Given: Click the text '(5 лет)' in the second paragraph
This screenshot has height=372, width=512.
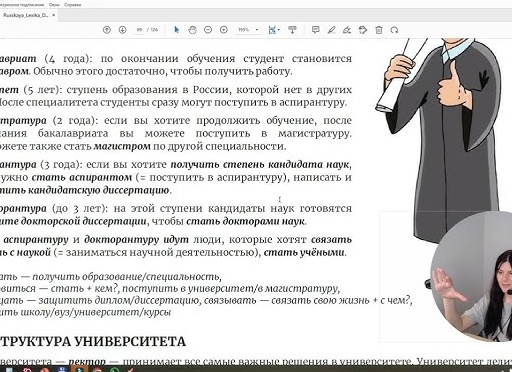Looking at the screenshot, I should (x=43, y=90).
